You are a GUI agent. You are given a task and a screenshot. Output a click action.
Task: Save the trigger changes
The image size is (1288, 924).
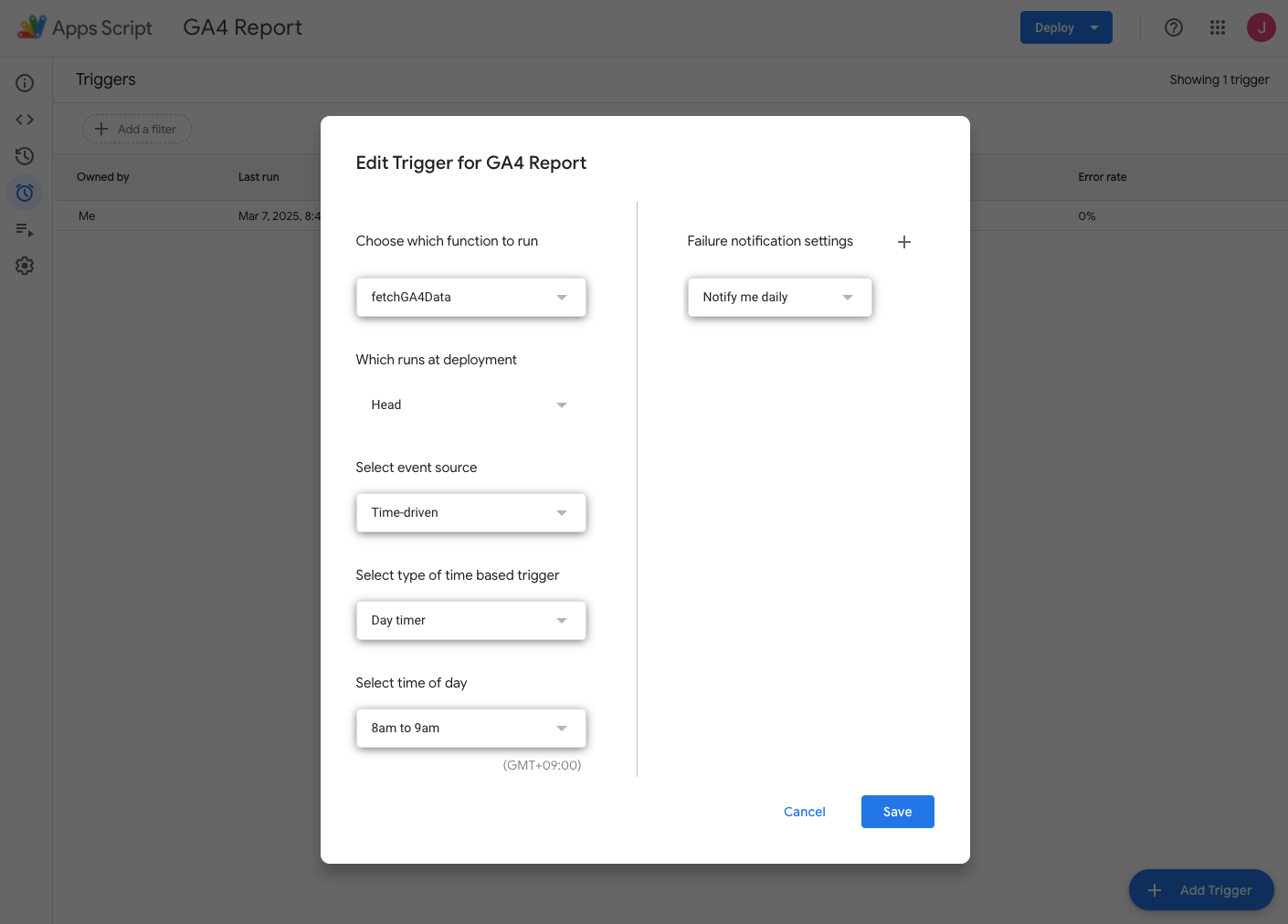(x=897, y=812)
